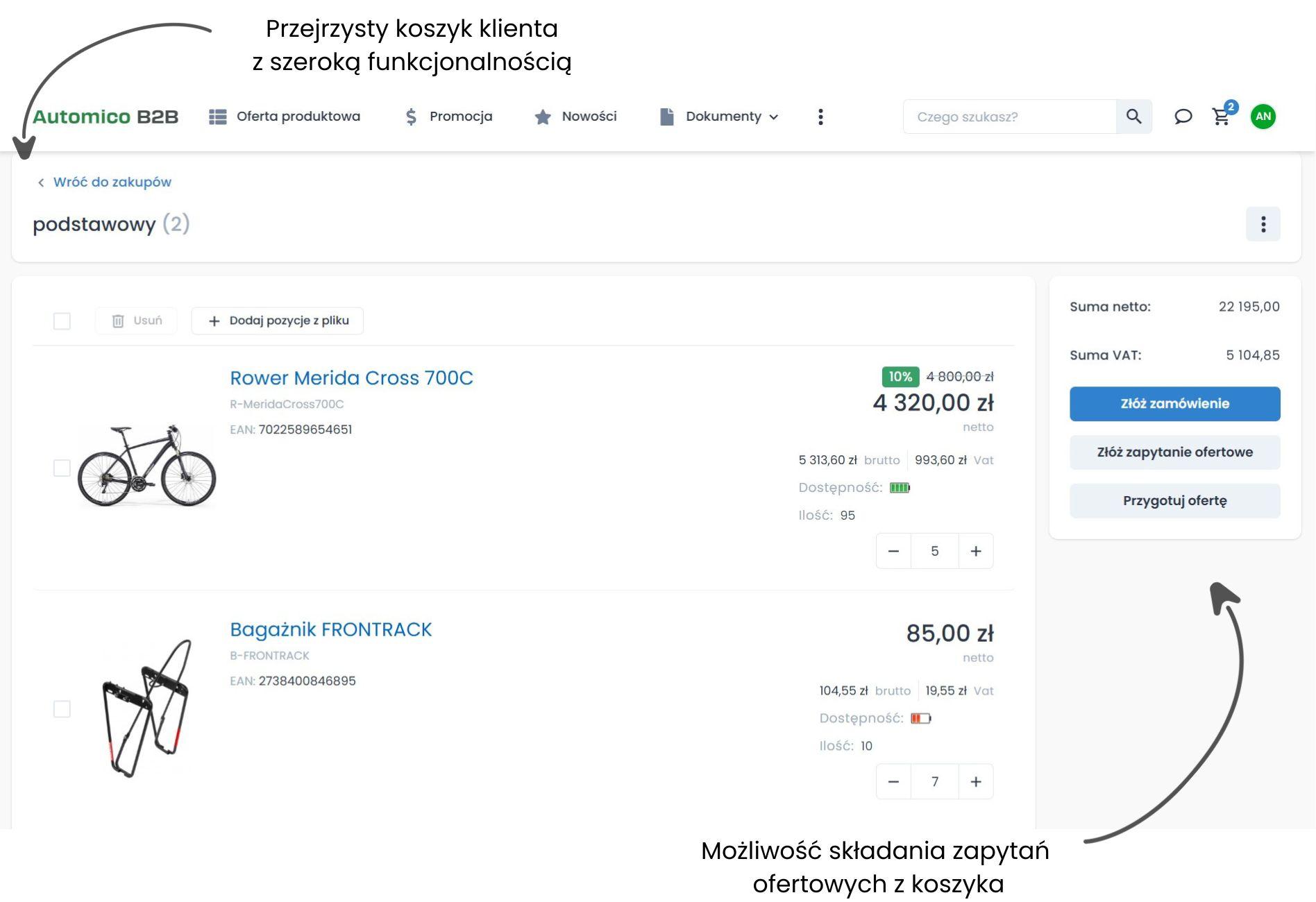Click the Merida availability battery indicator

click(x=900, y=488)
